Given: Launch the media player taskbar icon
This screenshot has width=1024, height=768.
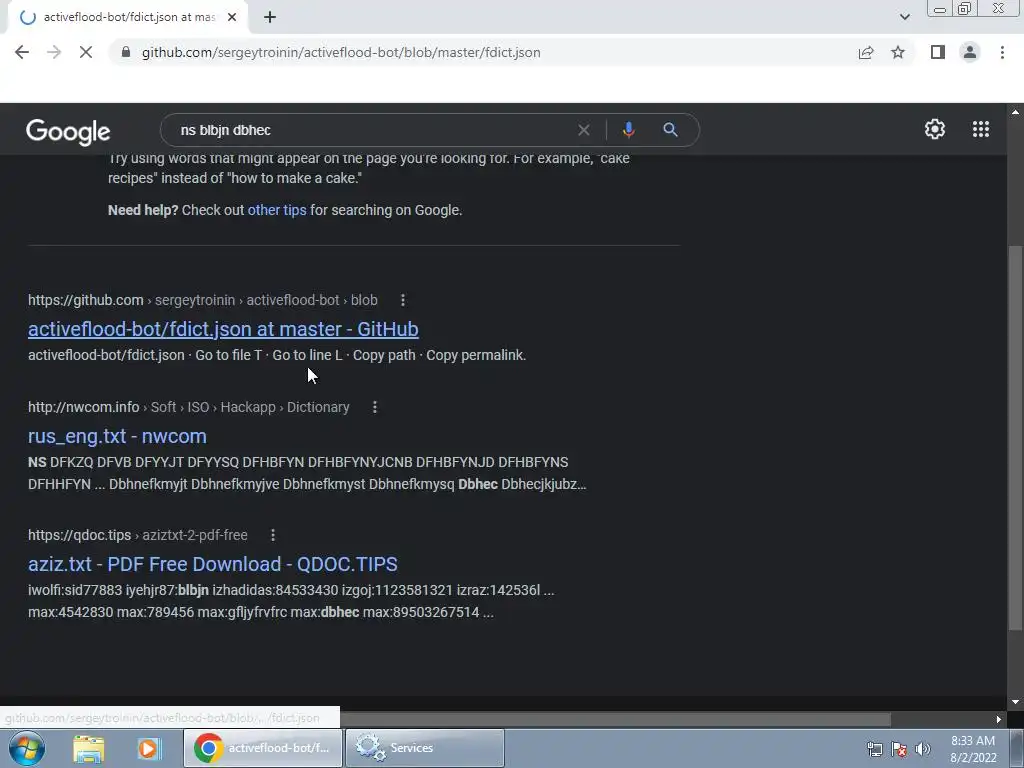Looking at the screenshot, I should click(x=148, y=748).
